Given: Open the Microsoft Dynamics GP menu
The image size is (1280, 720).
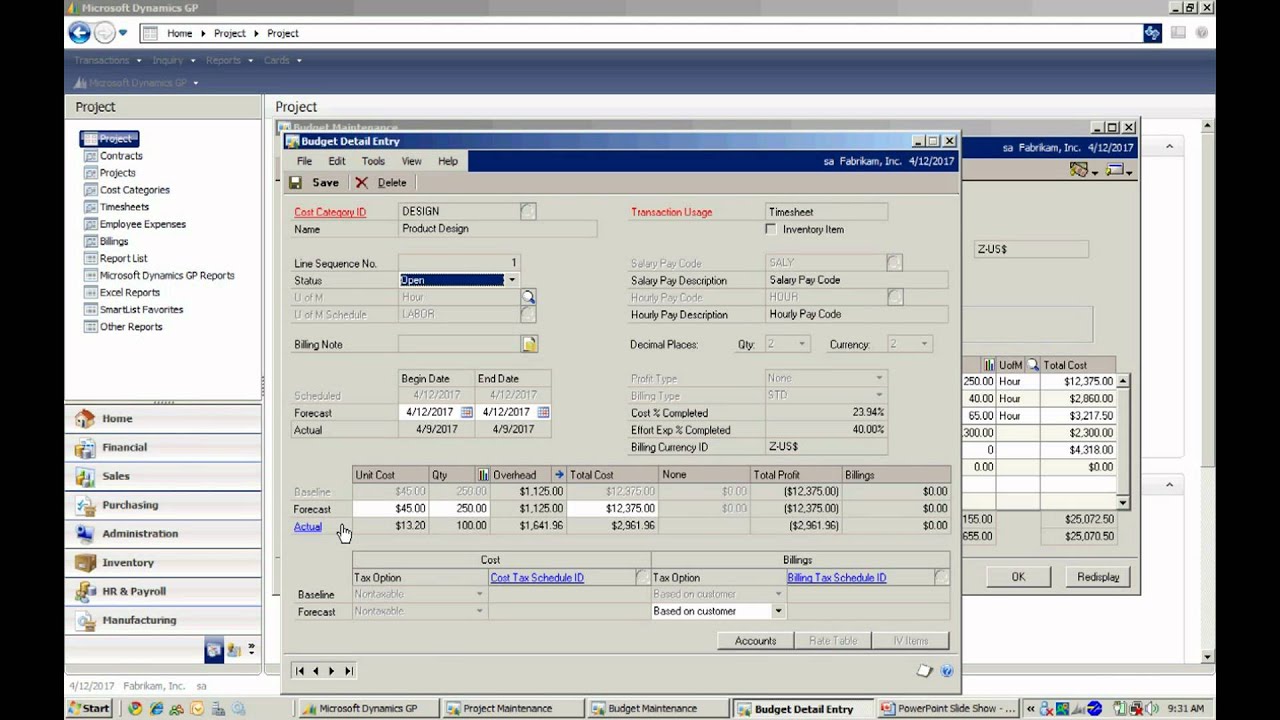Looking at the screenshot, I should click(x=138, y=83).
